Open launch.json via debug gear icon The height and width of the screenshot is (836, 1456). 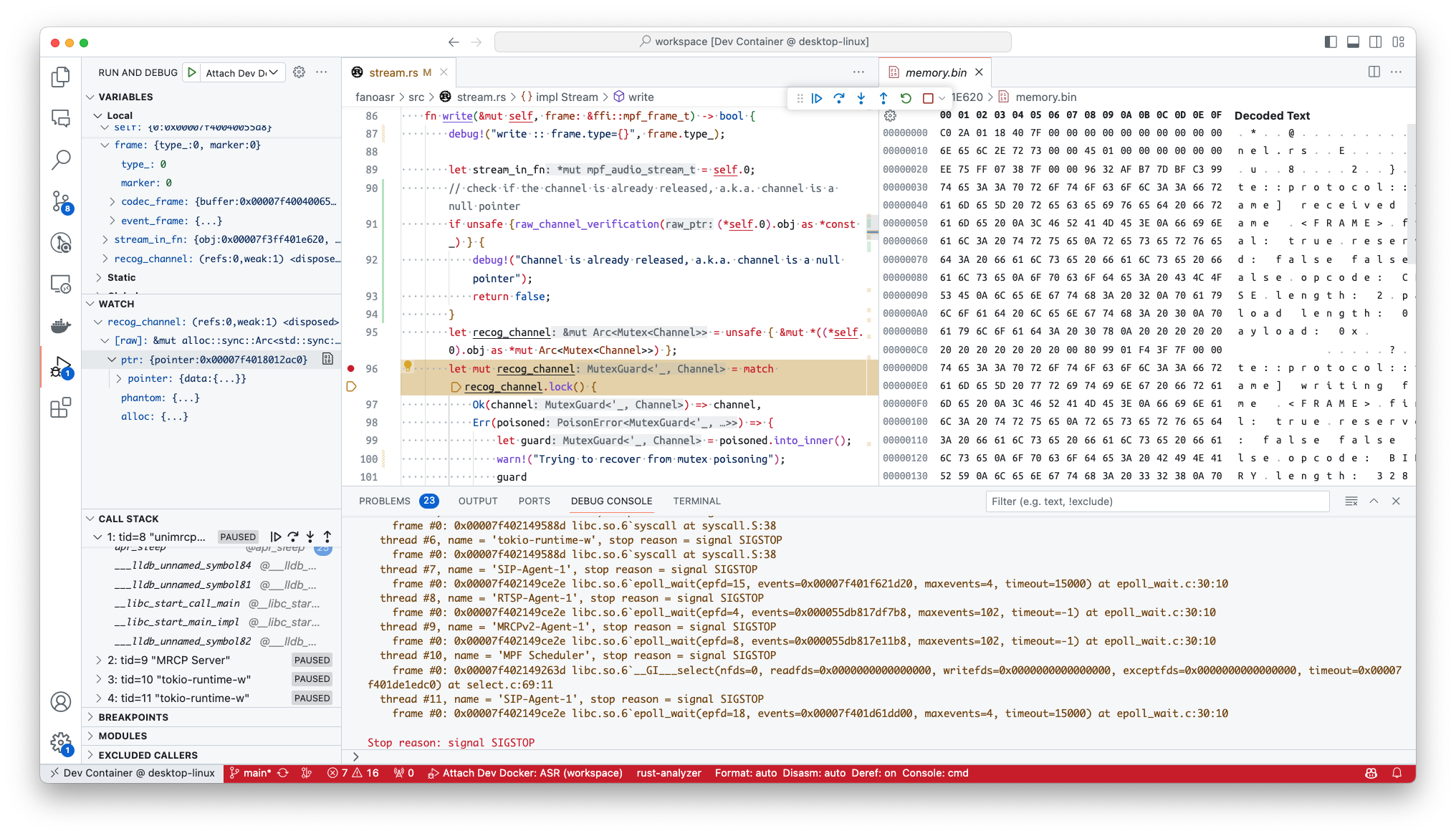300,72
